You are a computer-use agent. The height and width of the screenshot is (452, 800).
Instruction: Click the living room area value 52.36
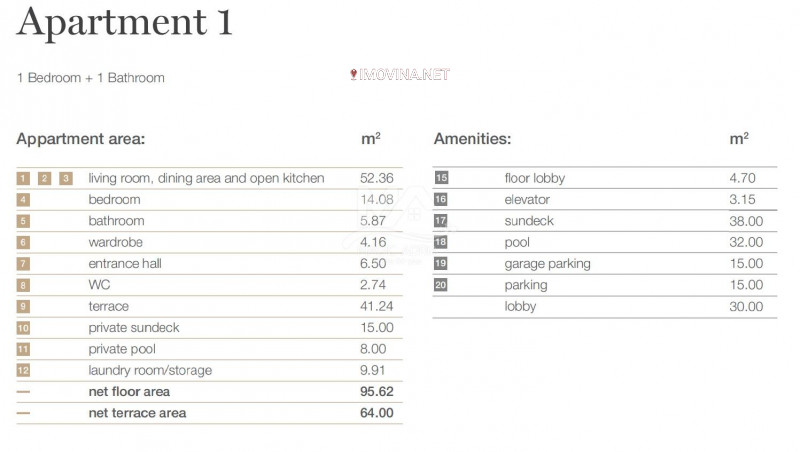pyautogui.click(x=376, y=178)
